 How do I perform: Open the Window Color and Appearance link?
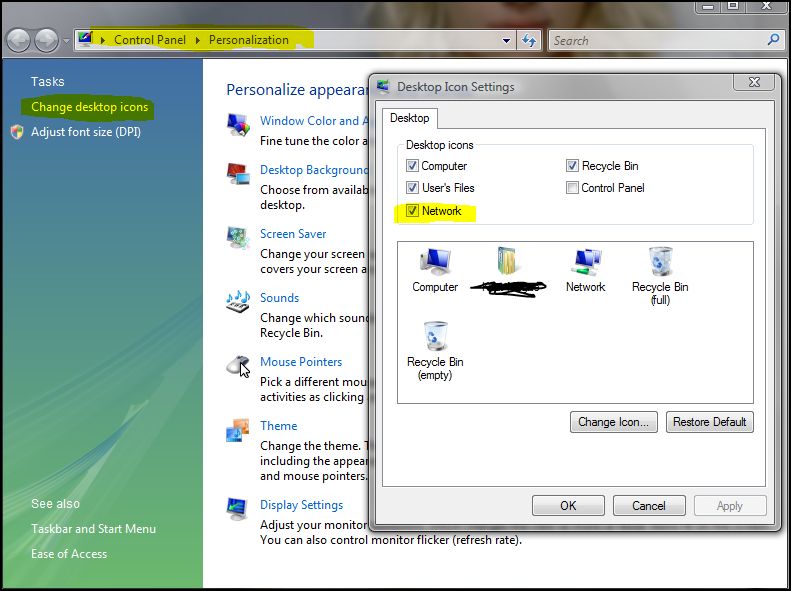314,121
